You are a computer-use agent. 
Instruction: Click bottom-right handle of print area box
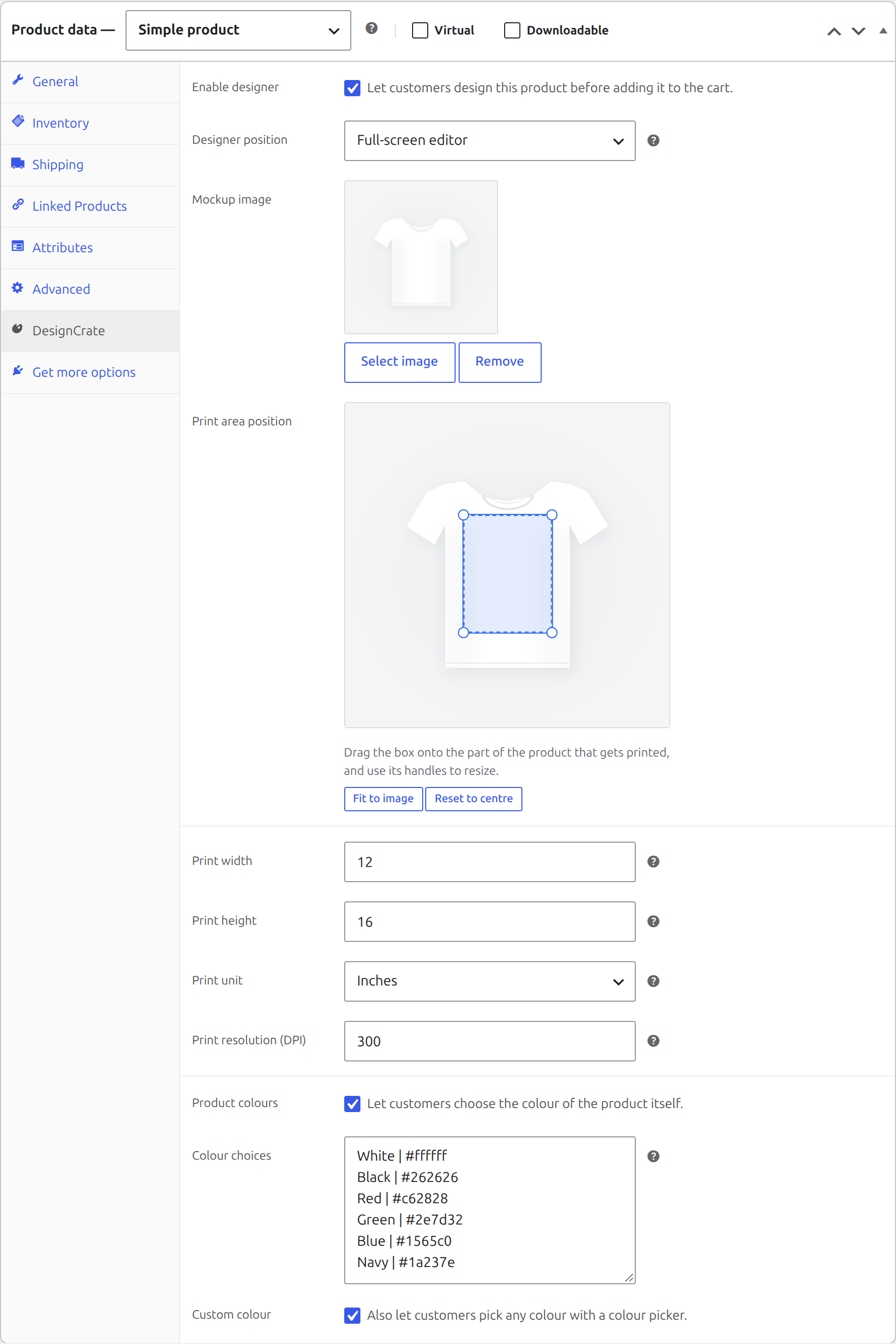pyautogui.click(x=552, y=633)
